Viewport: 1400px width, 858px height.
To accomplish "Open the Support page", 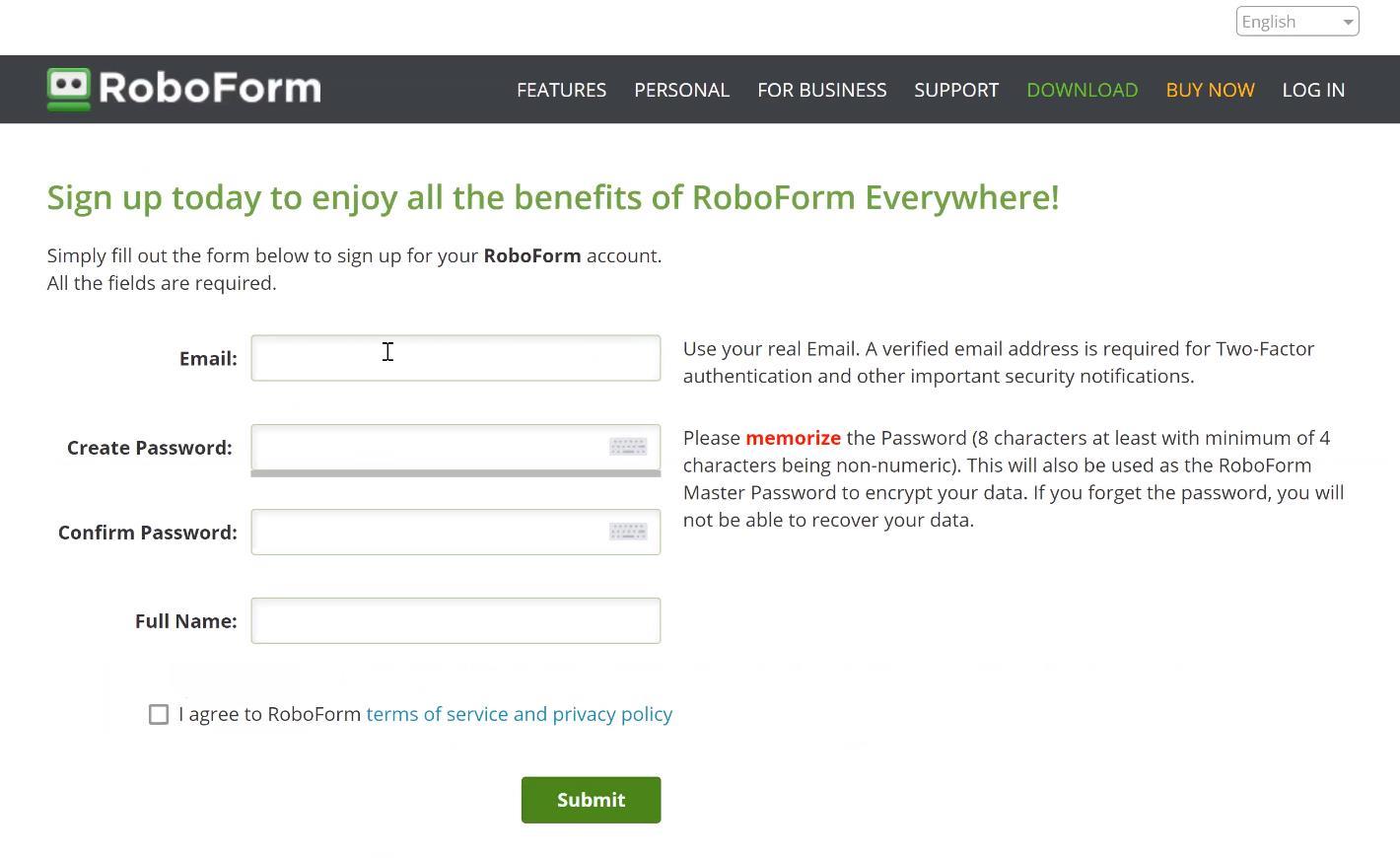I will click(955, 90).
